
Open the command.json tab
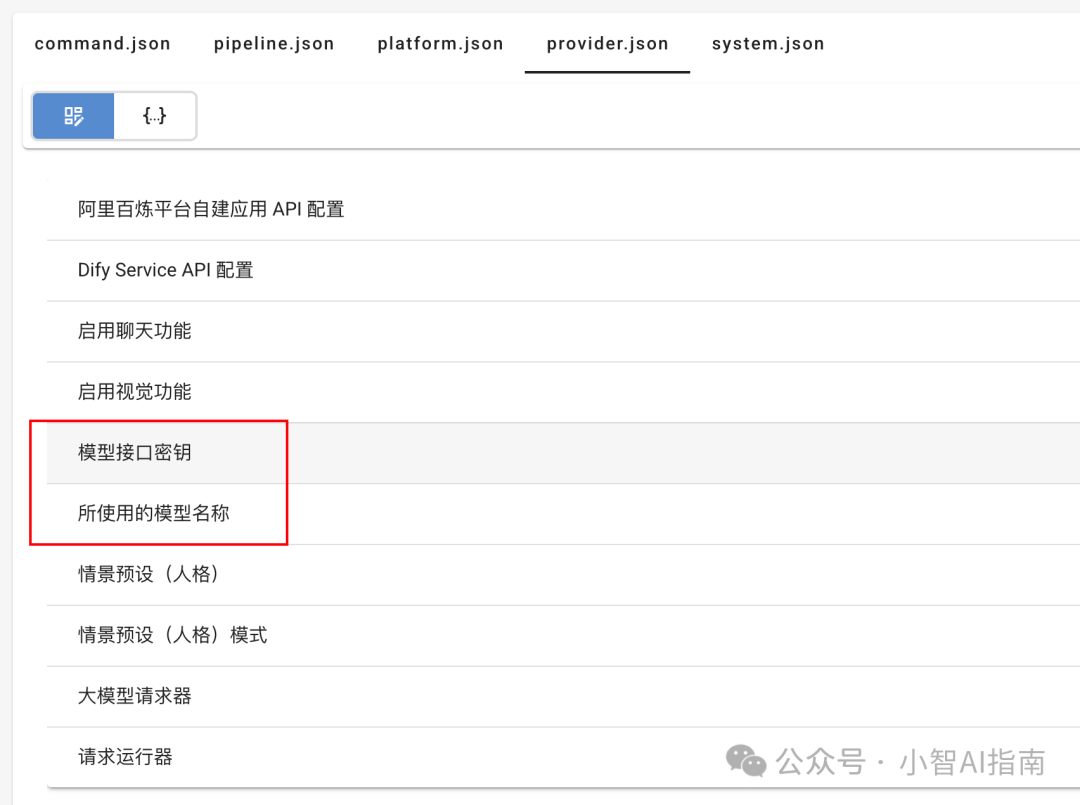[103, 44]
